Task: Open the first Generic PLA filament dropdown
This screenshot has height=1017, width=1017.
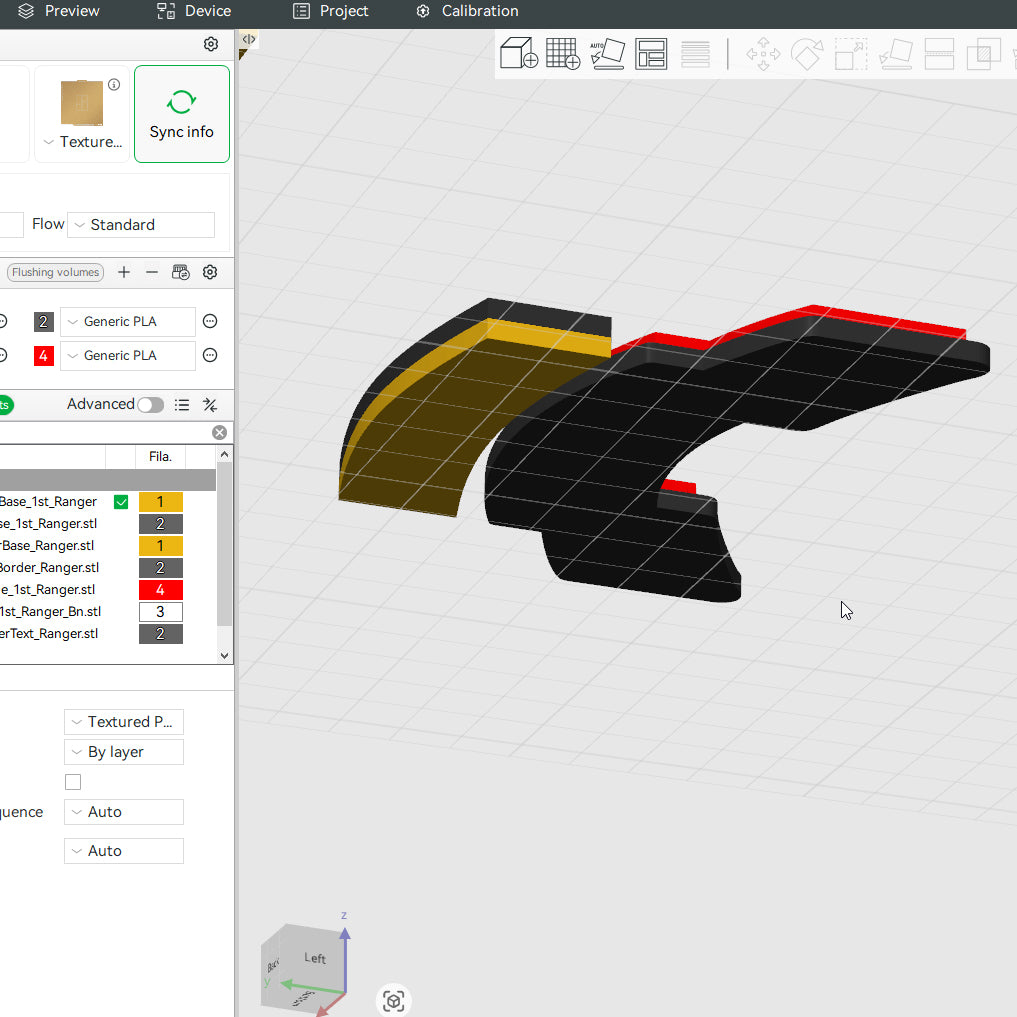Action: point(127,321)
